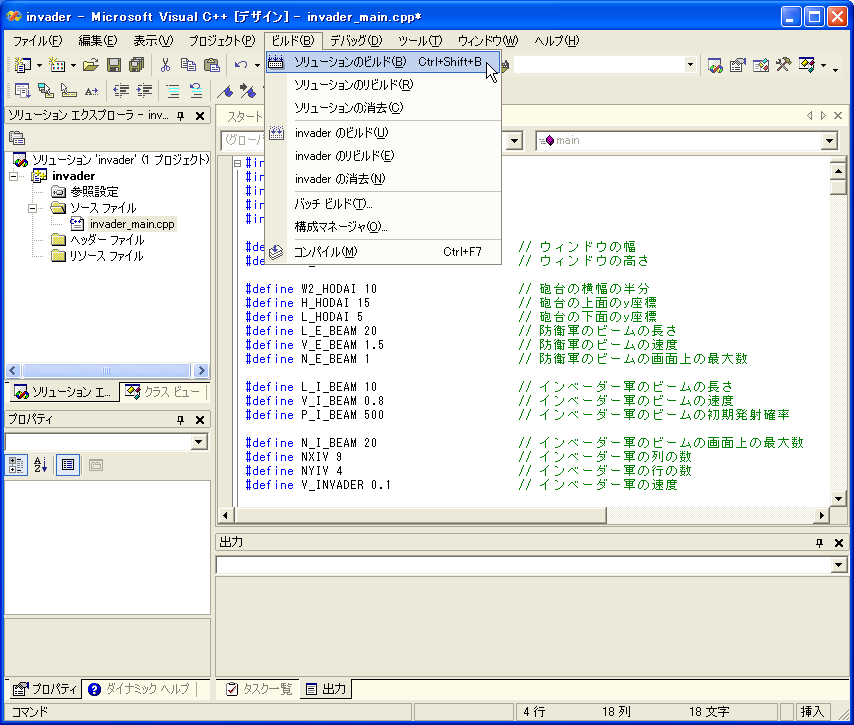Screen dimensions: 854x725
Task: Click the Open File folder icon
Action: coord(90,65)
